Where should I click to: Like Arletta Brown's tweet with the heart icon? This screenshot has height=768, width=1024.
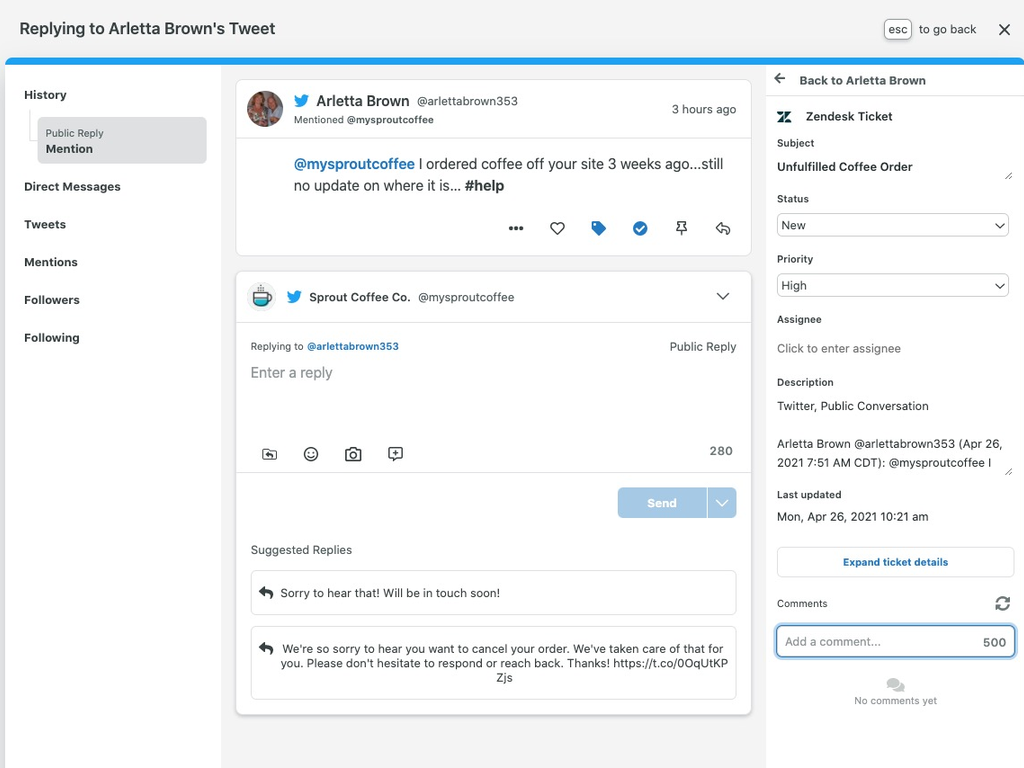coord(557,228)
